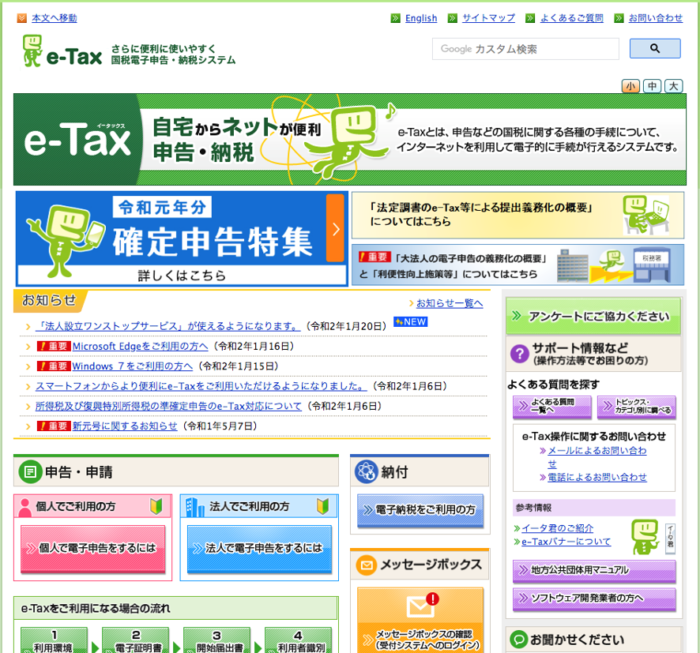Open the よくあるご質問 link
The height and width of the screenshot is (653, 700).
click(571, 18)
